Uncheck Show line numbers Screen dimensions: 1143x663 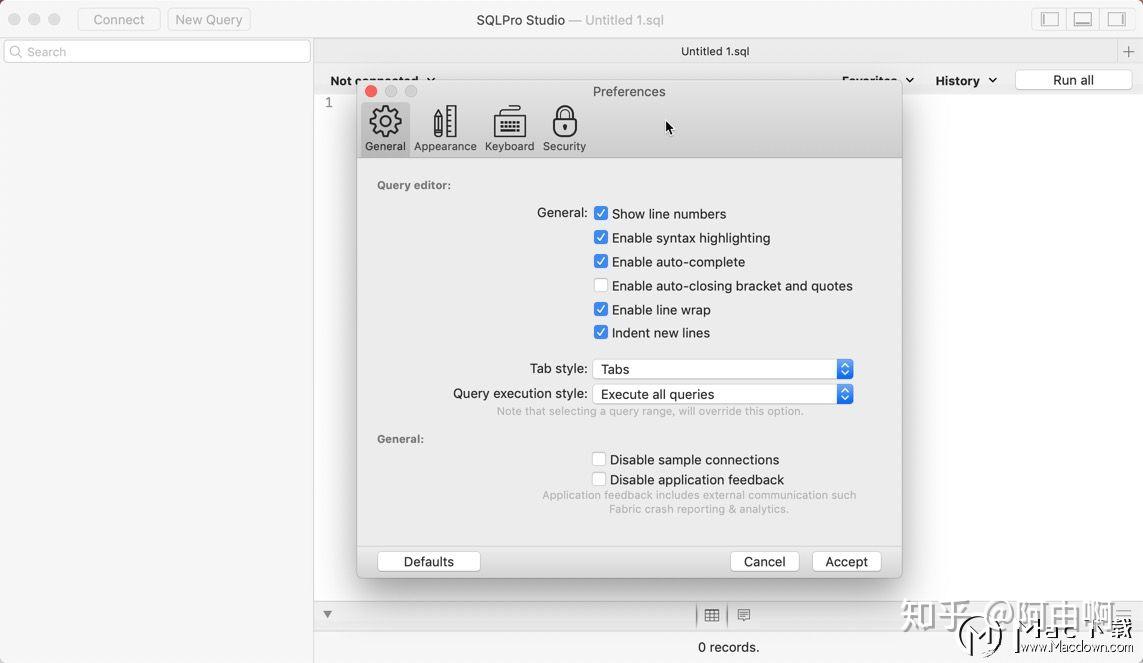tap(601, 213)
